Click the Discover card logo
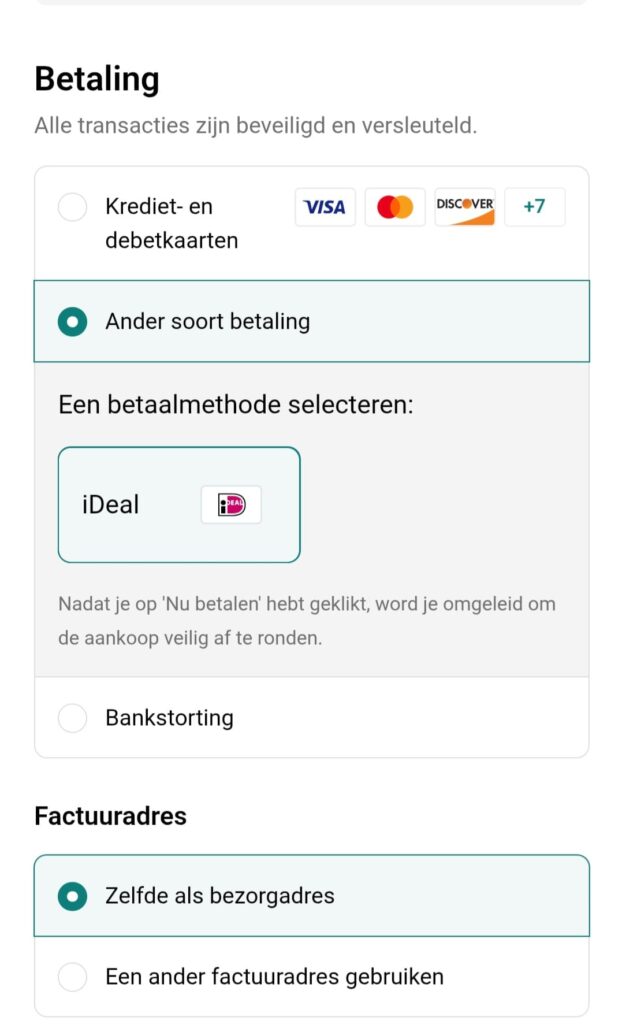This screenshot has width=622, height=1024. [x=465, y=207]
